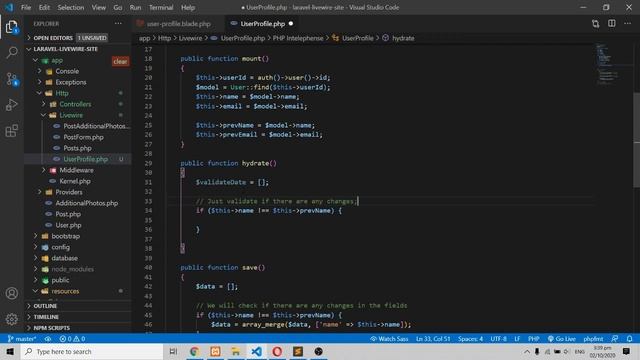640x360 pixels.
Task: Open the Terminal menu
Action: 161,7
